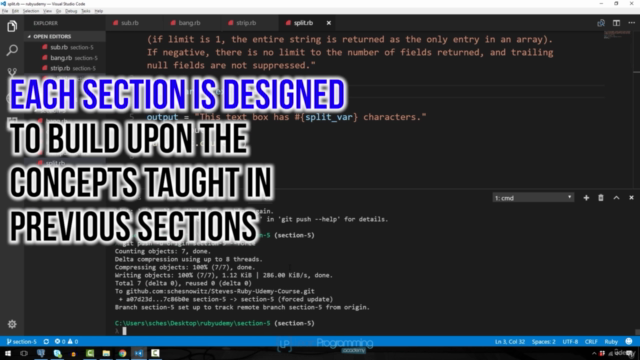Image resolution: width=640 pixels, height=360 pixels.
Task: Click the editor minimap
Action: click(618, 35)
